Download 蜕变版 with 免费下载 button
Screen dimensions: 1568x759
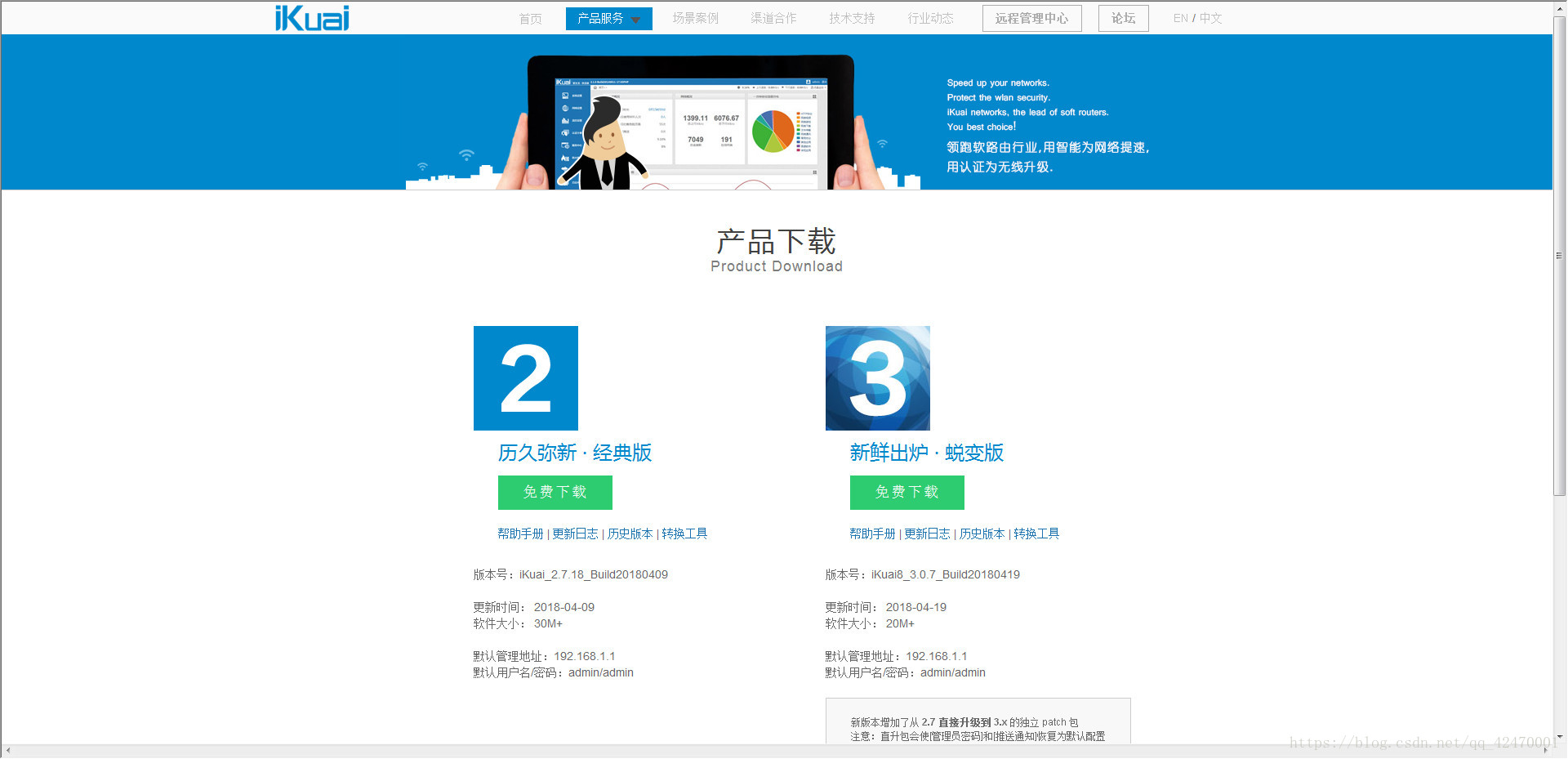point(907,492)
